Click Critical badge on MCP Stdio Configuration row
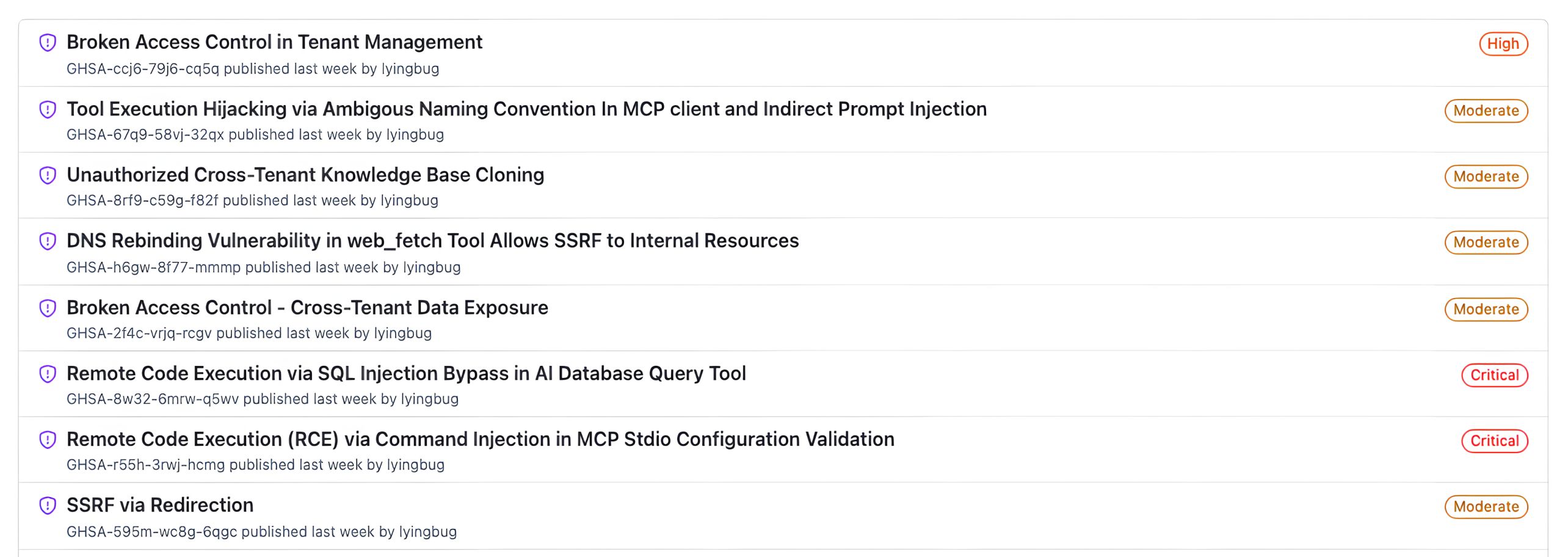The height and width of the screenshot is (557, 1568). (x=1494, y=441)
